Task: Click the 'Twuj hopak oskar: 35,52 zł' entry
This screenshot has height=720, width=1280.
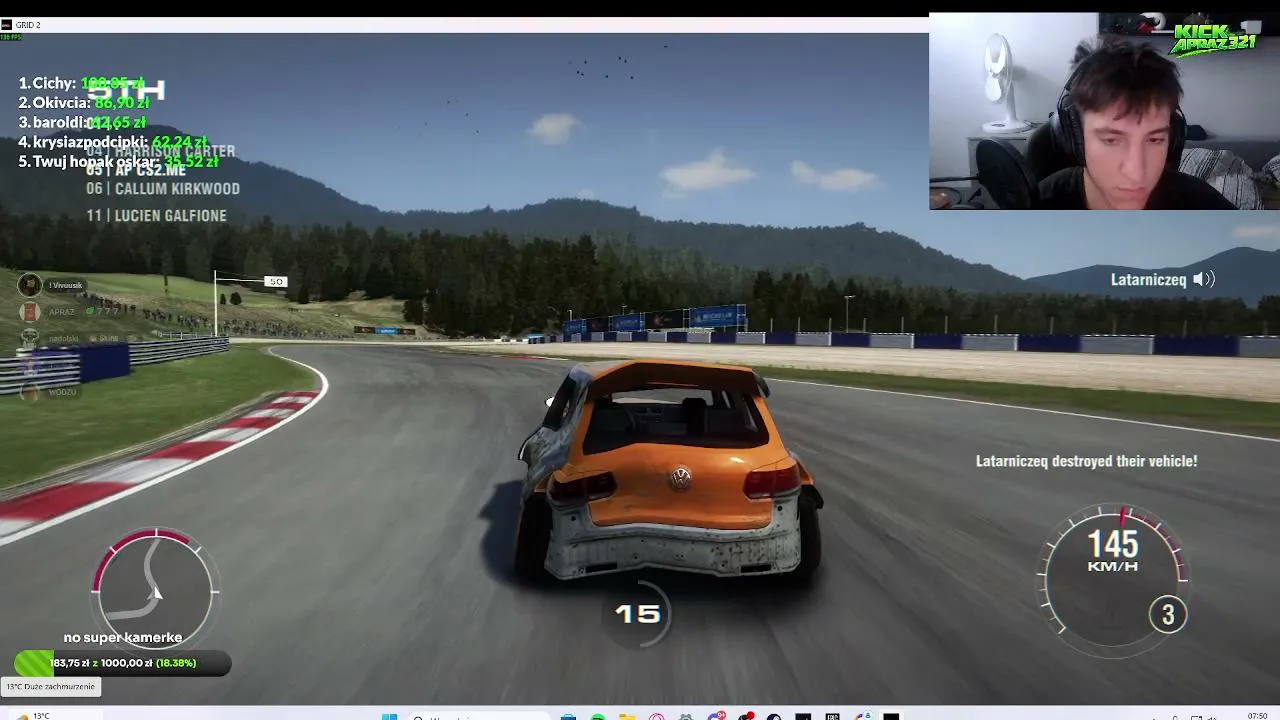Action: (x=118, y=161)
